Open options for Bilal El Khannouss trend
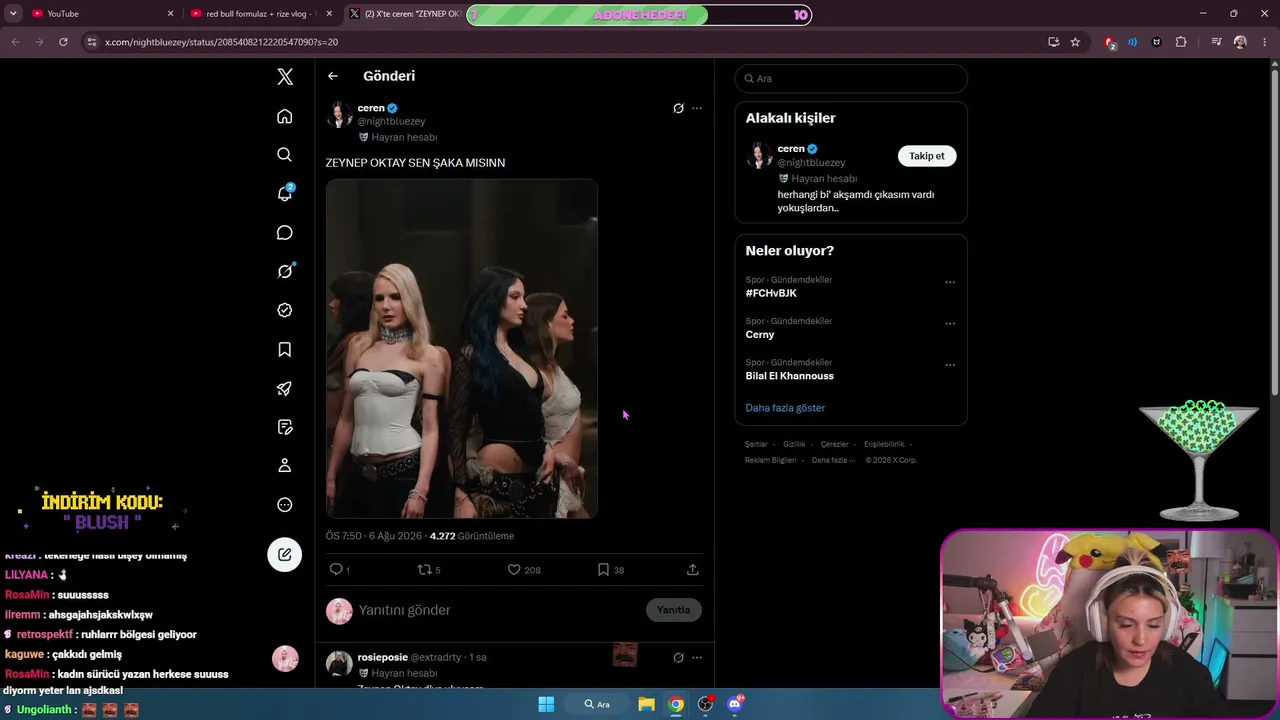The width and height of the screenshot is (1280, 720). (950, 364)
